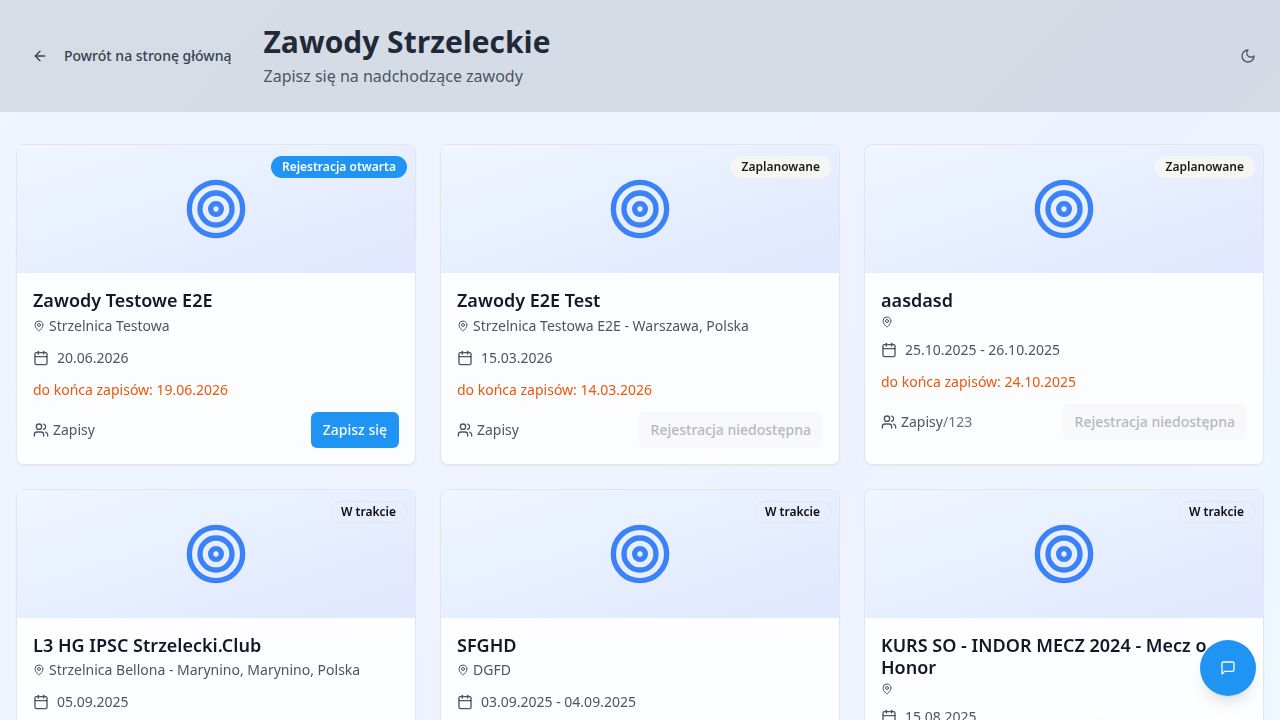Click the people icon on Zawody Testowe E2E card
This screenshot has height=720, width=1280.
[x=41, y=430]
